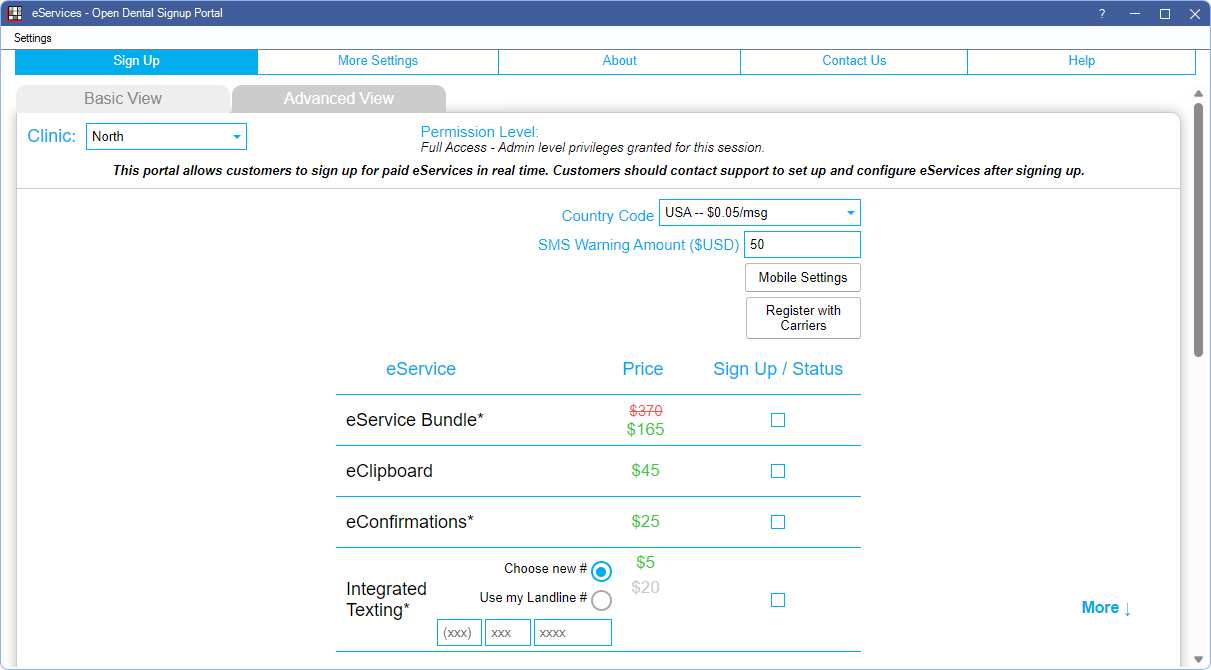Click the eConfirmations* row label
Image resolution: width=1211 pixels, height=670 pixels.
coord(410,522)
